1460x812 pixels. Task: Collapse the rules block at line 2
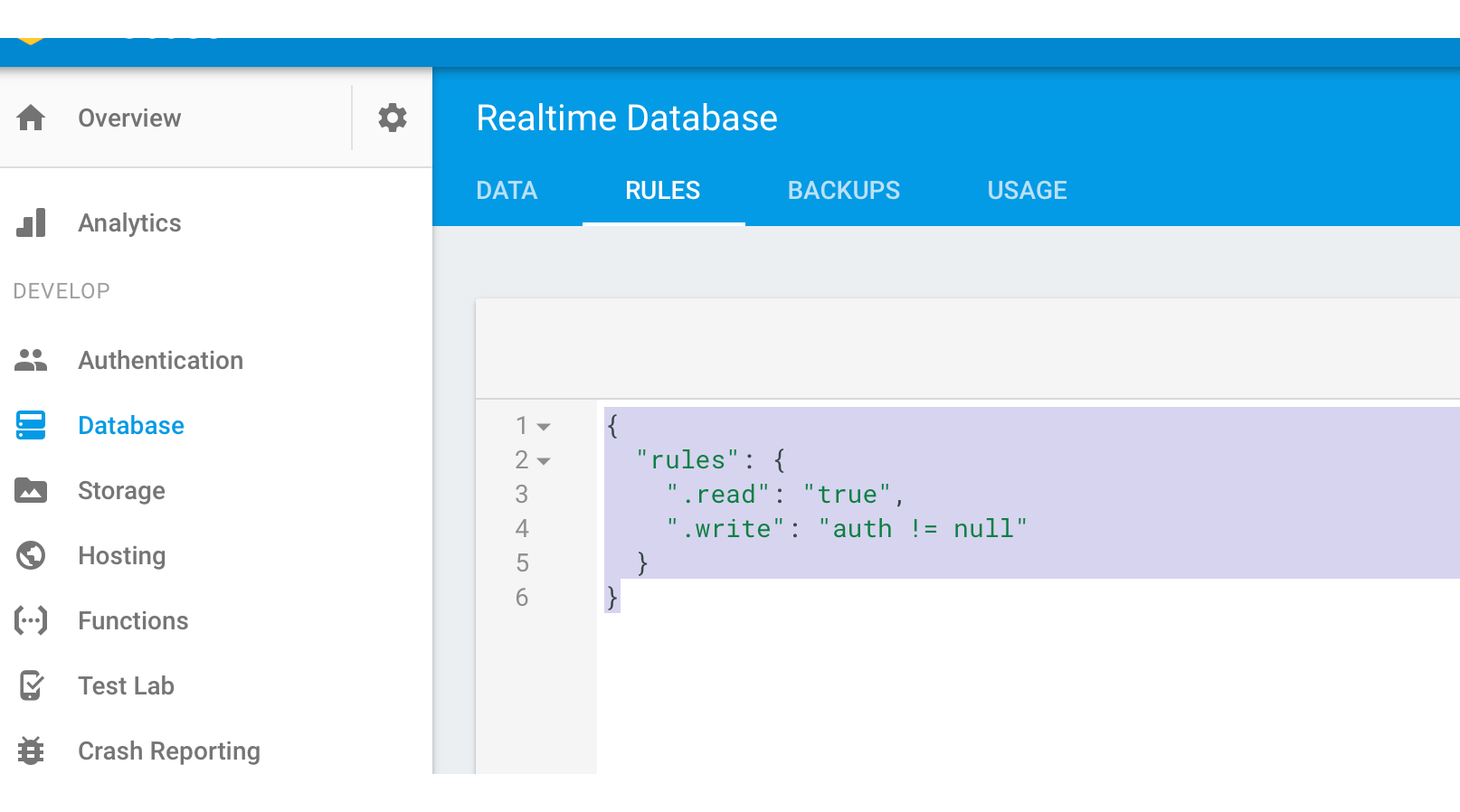point(544,460)
